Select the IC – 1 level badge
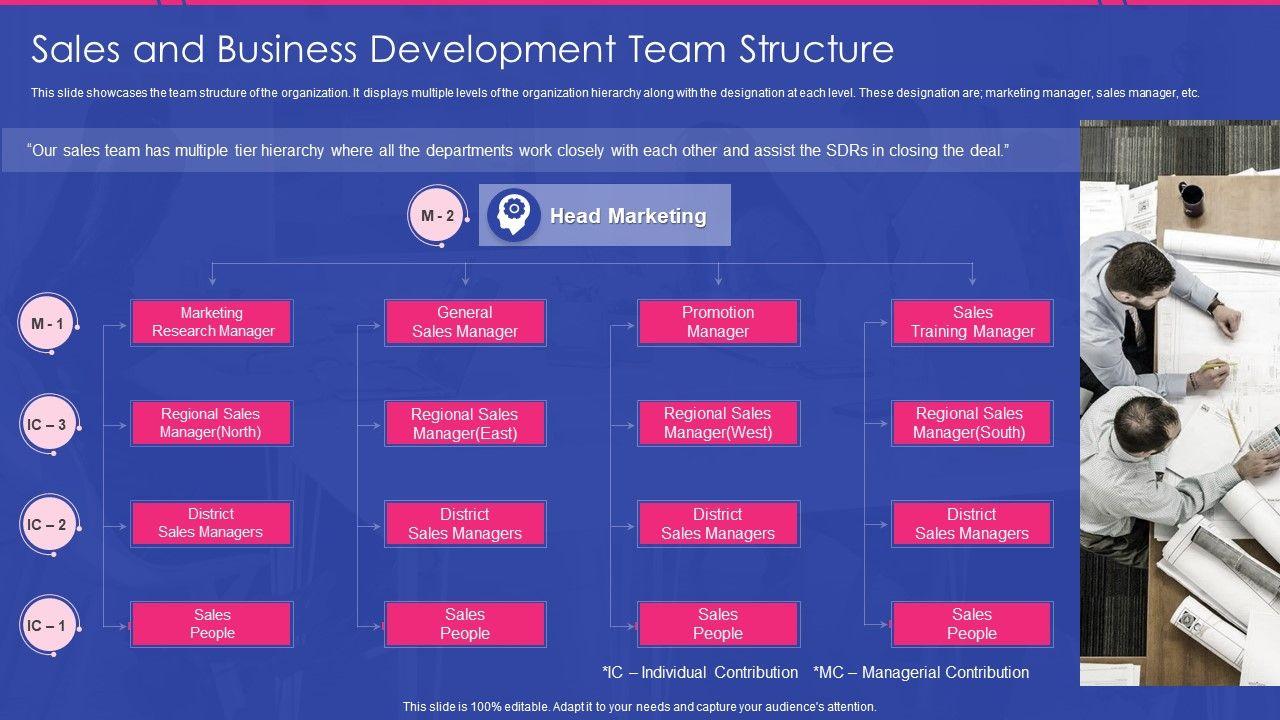This screenshot has width=1280, height=720. (47, 626)
